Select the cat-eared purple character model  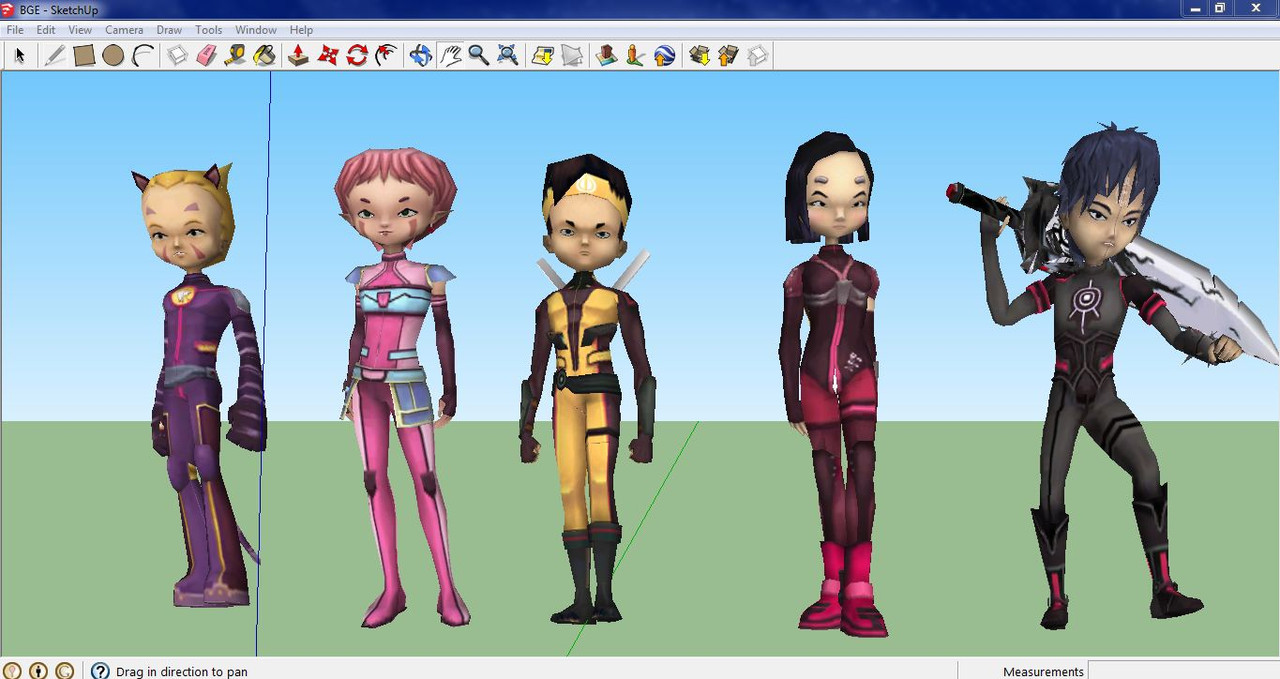[200, 385]
